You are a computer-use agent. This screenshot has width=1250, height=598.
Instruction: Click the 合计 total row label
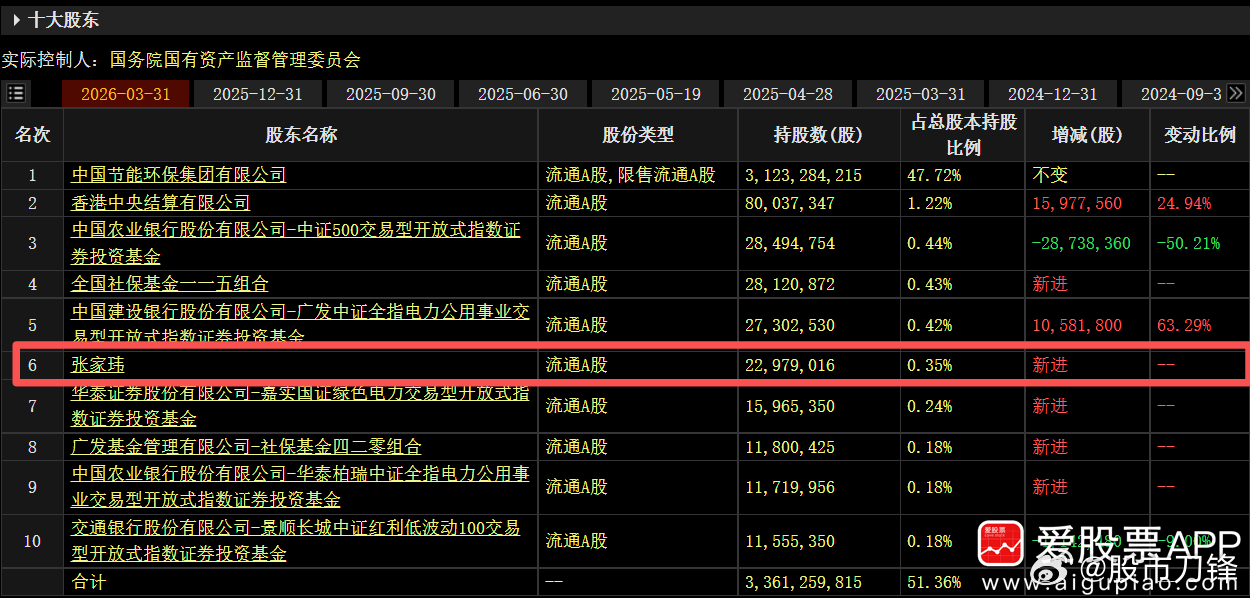coord(88,582)
